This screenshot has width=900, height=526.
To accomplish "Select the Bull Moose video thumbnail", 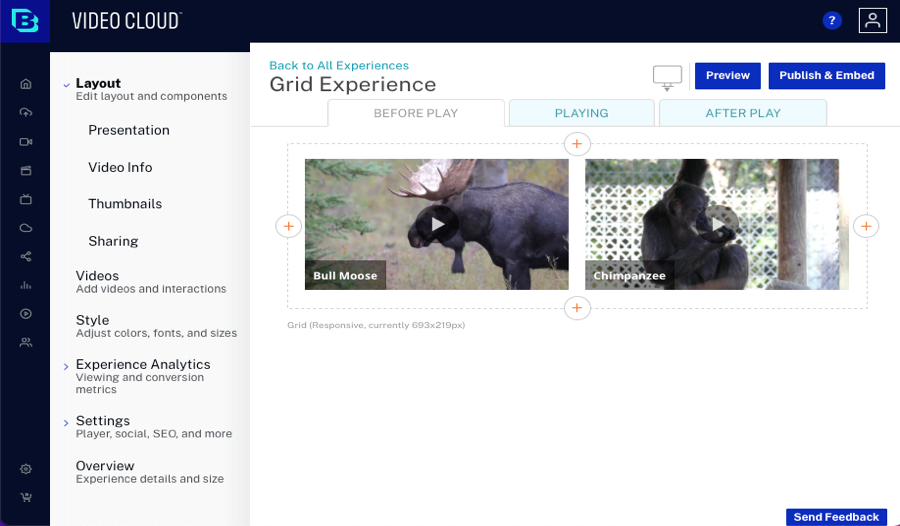I will (436, 224).
